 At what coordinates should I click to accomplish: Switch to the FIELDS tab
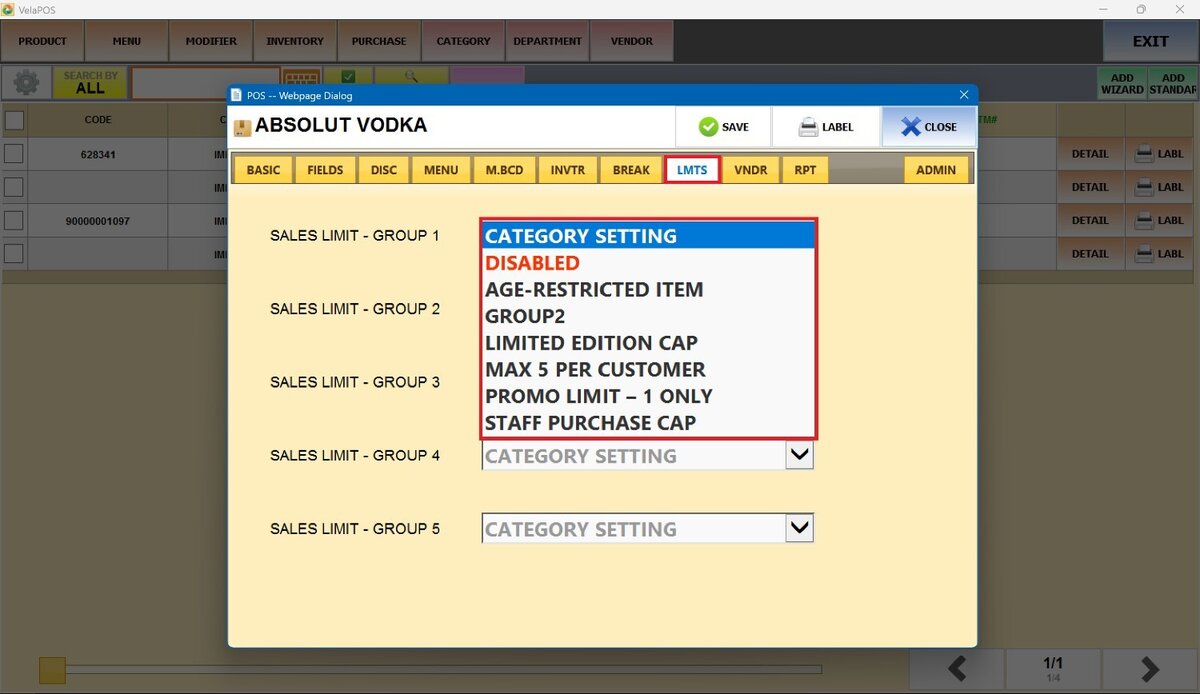[325, 170]
